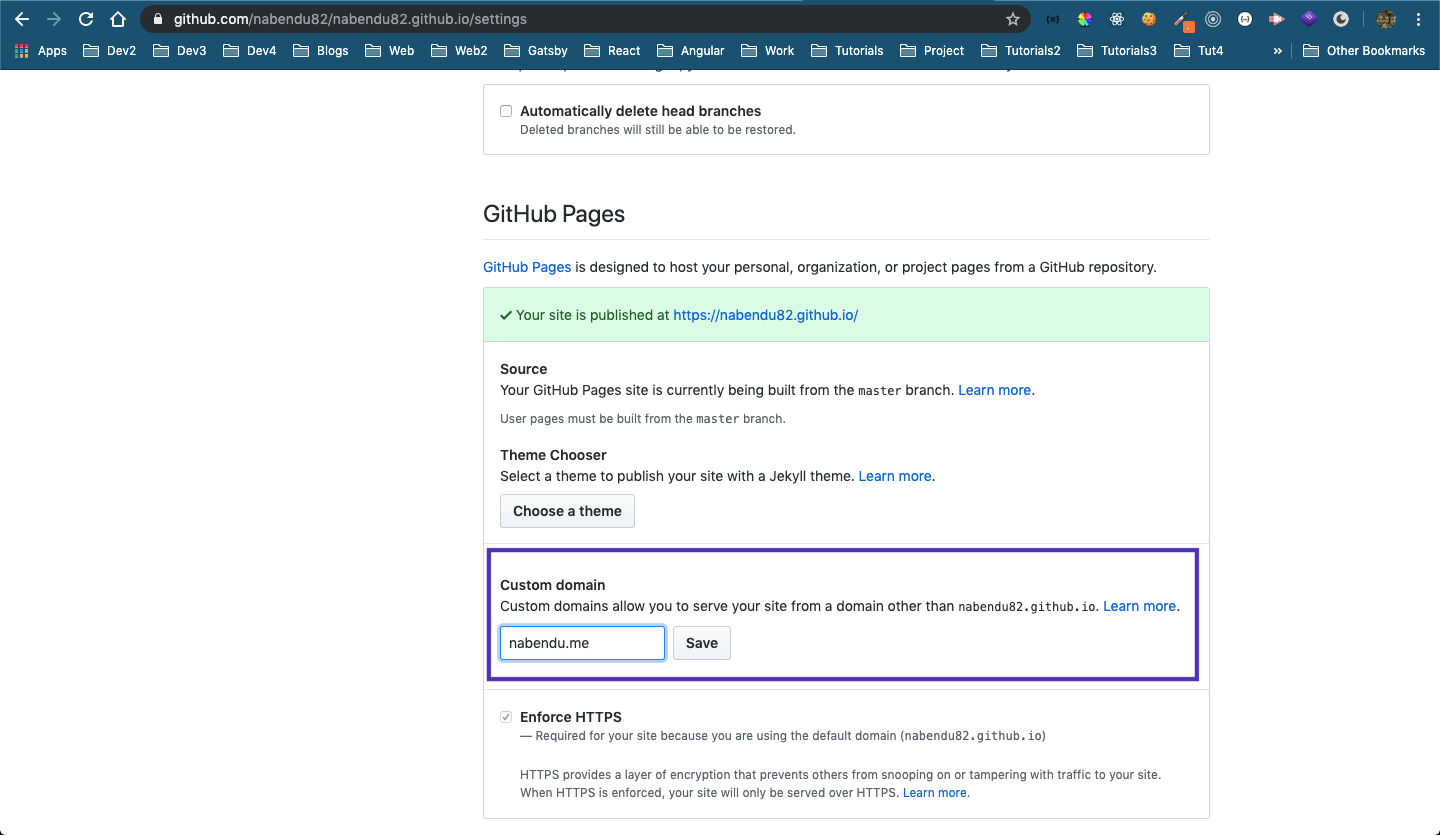Open the Chrome three-dot menu
The image size is (1440, 835).
click(1419, 19)
